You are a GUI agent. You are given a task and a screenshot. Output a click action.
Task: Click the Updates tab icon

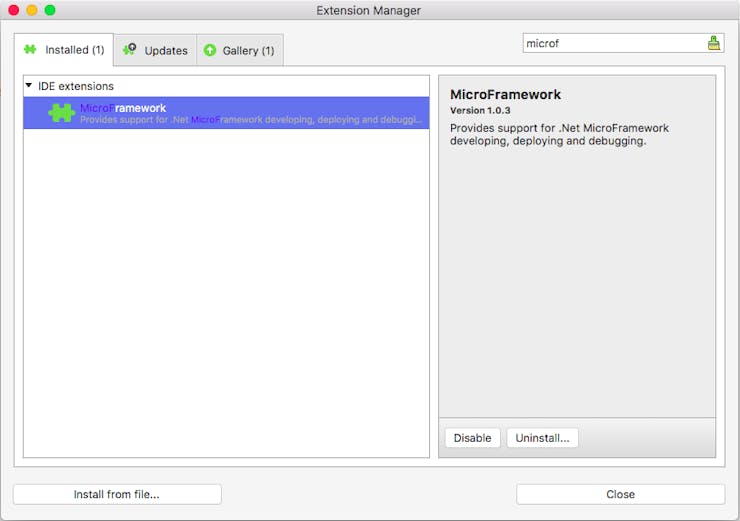point(129,49)
